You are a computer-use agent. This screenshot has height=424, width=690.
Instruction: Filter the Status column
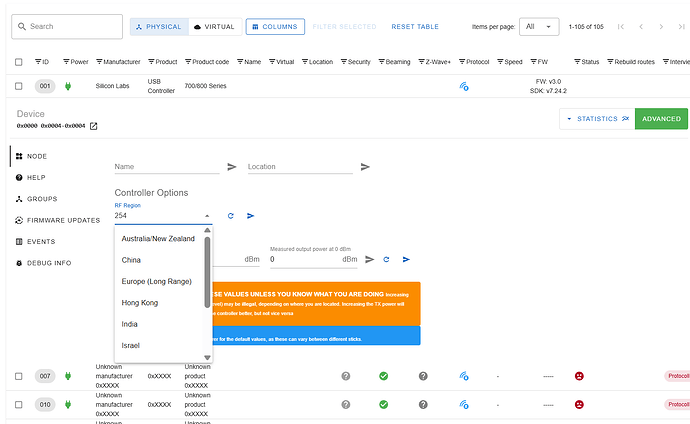(x=577, y=62)
